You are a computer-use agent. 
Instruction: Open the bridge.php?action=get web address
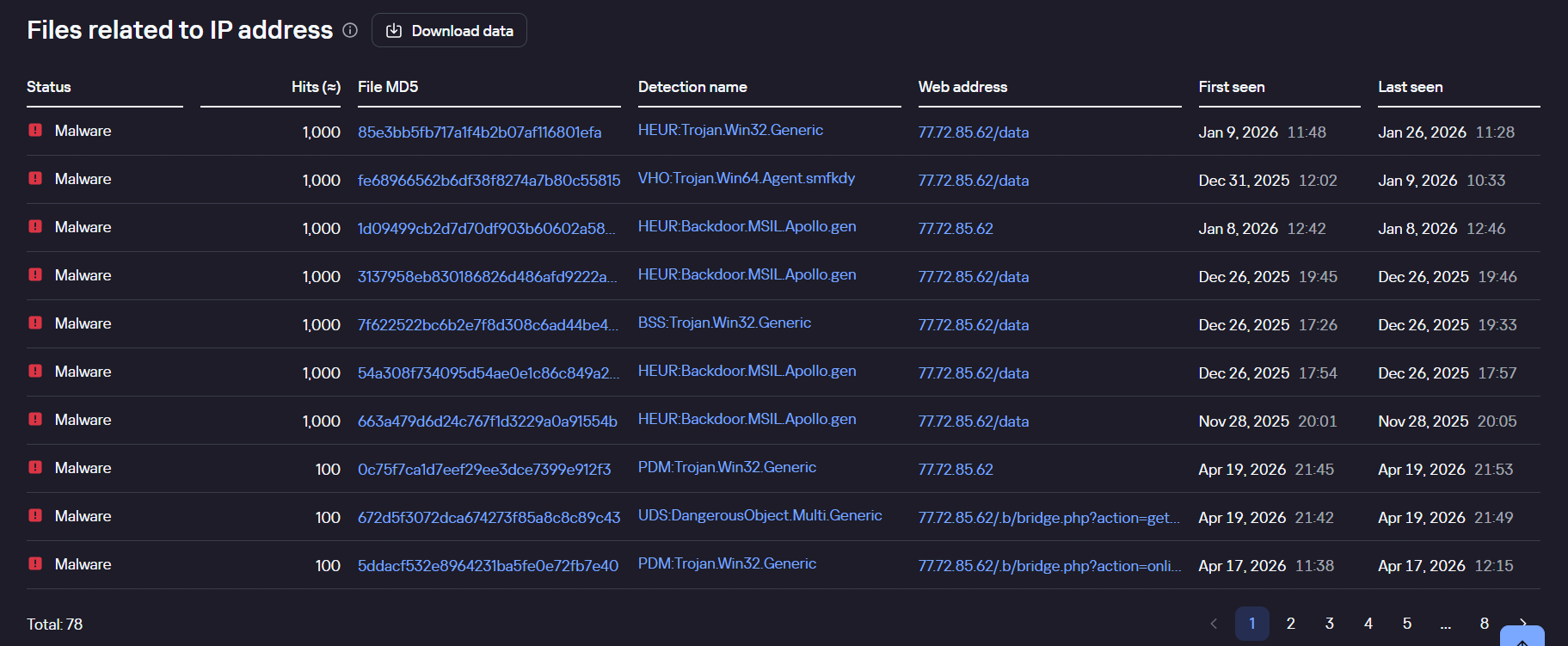(x=1049, y=517)
